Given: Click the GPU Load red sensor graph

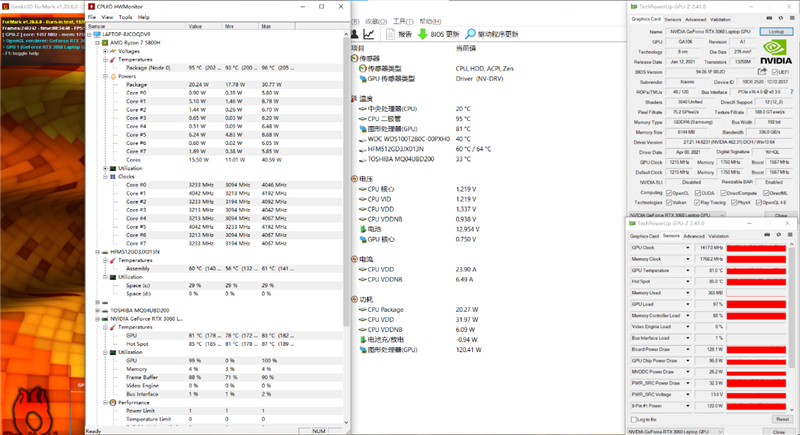Looking at the screenshot, I should [756, 304].
